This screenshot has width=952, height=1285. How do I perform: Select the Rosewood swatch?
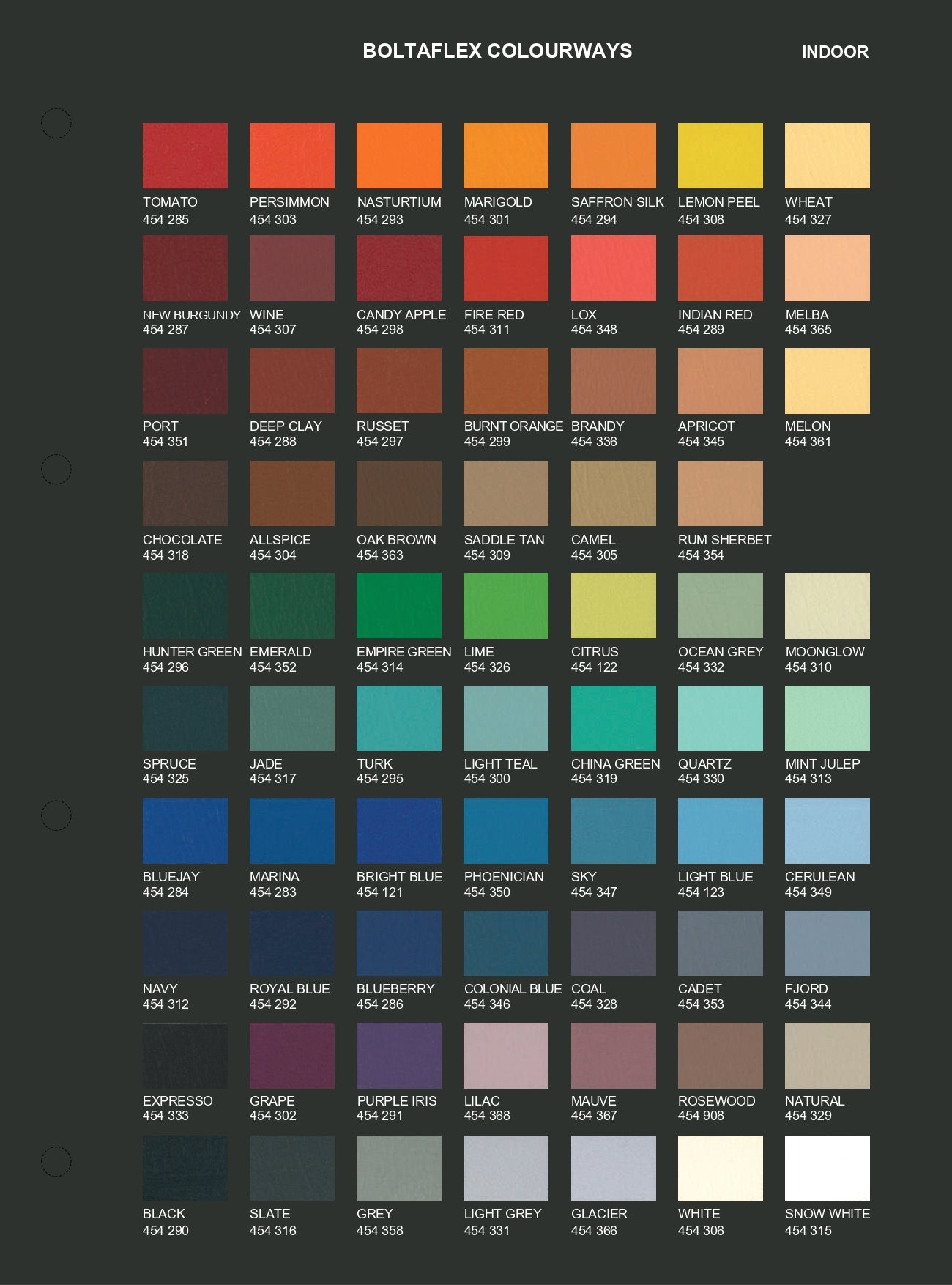721,1056
